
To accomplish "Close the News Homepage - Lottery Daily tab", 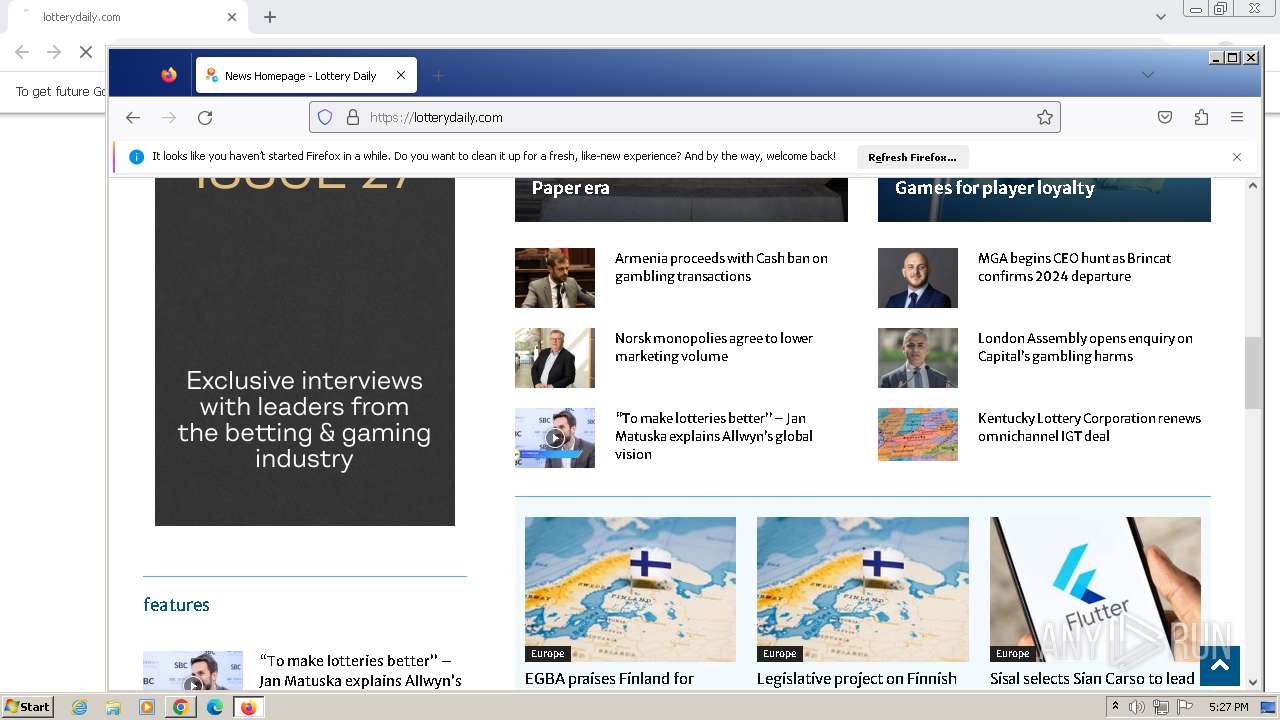I will [401, 75].
